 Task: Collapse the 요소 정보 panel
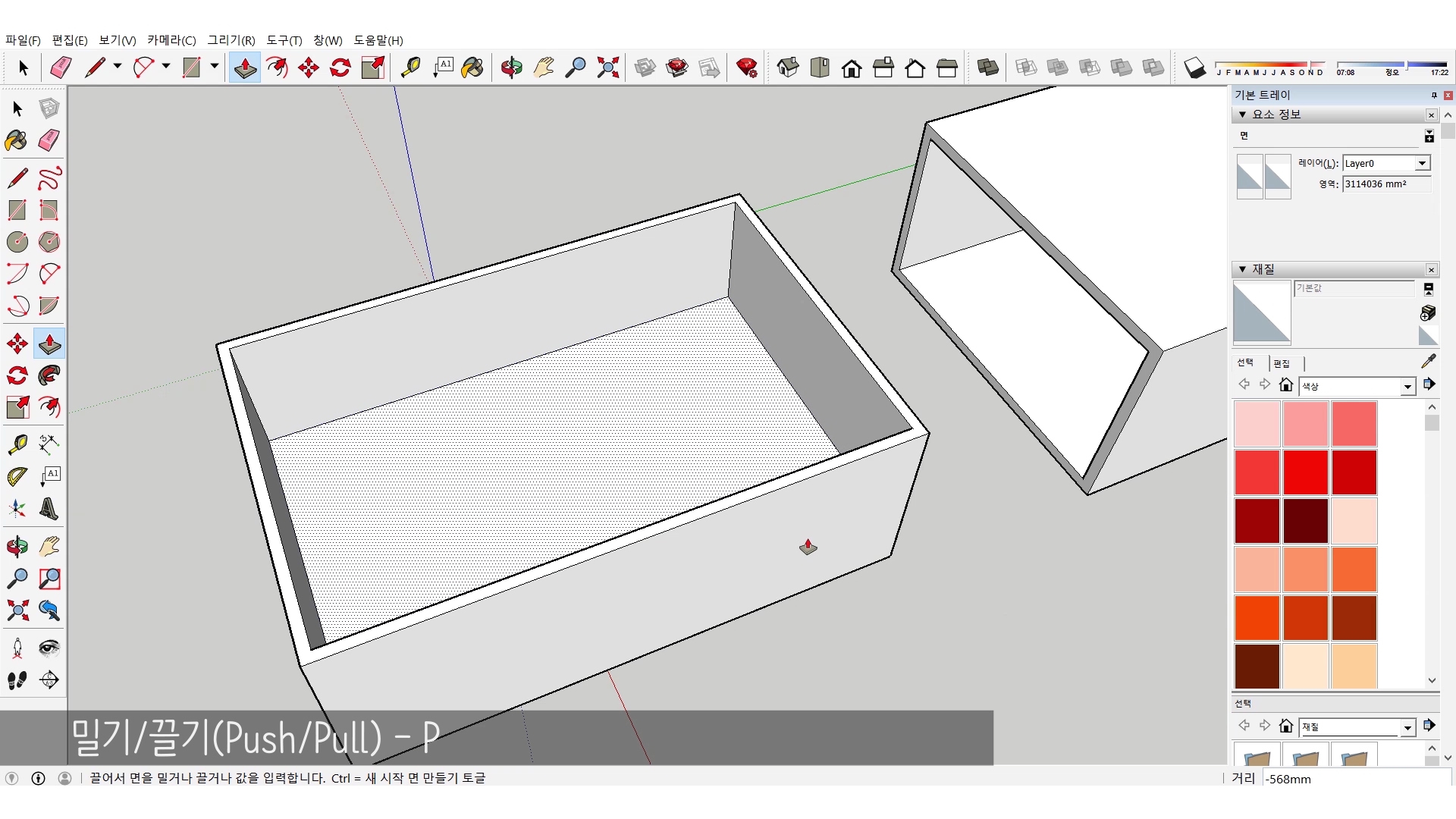pyautogui.click(x=1242, y=115)
